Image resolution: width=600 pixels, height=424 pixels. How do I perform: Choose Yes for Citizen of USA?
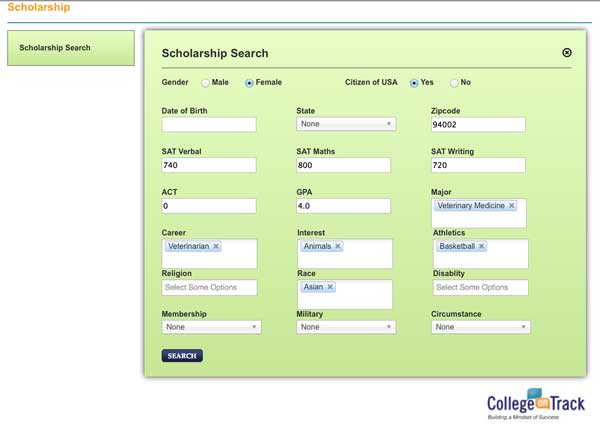[x=413, y=83]
